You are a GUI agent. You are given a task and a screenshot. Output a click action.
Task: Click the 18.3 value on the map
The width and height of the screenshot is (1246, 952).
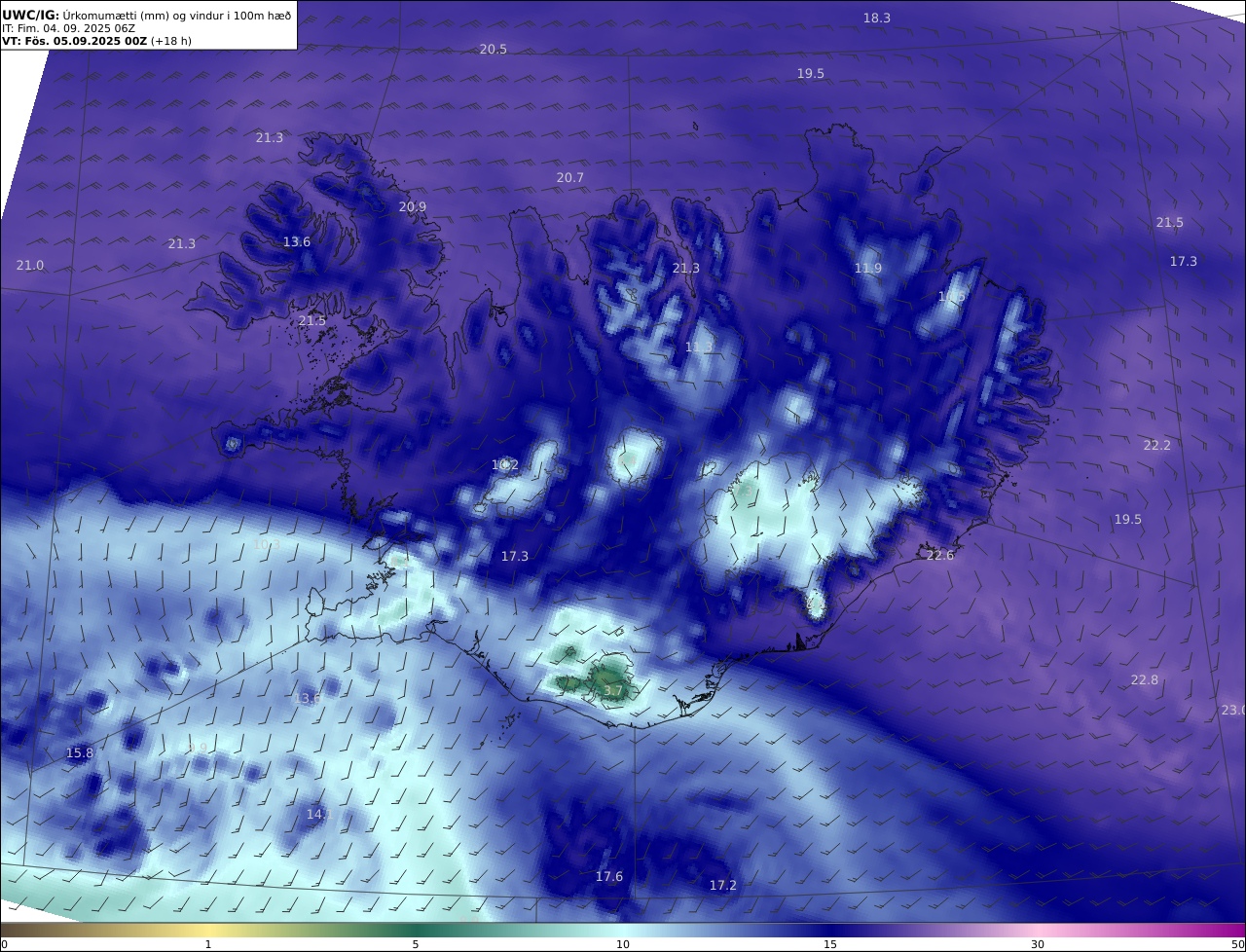[877, 18]
